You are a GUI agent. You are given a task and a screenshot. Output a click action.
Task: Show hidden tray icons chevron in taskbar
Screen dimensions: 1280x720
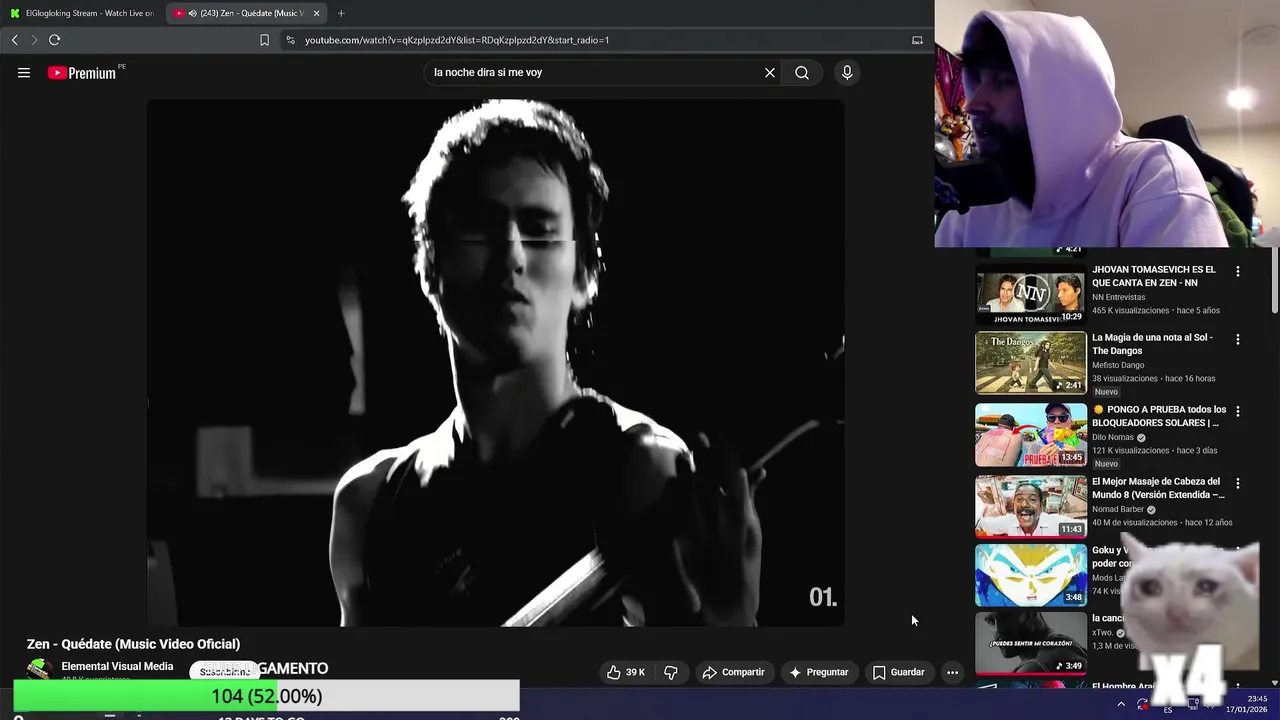click(1121, 704)
